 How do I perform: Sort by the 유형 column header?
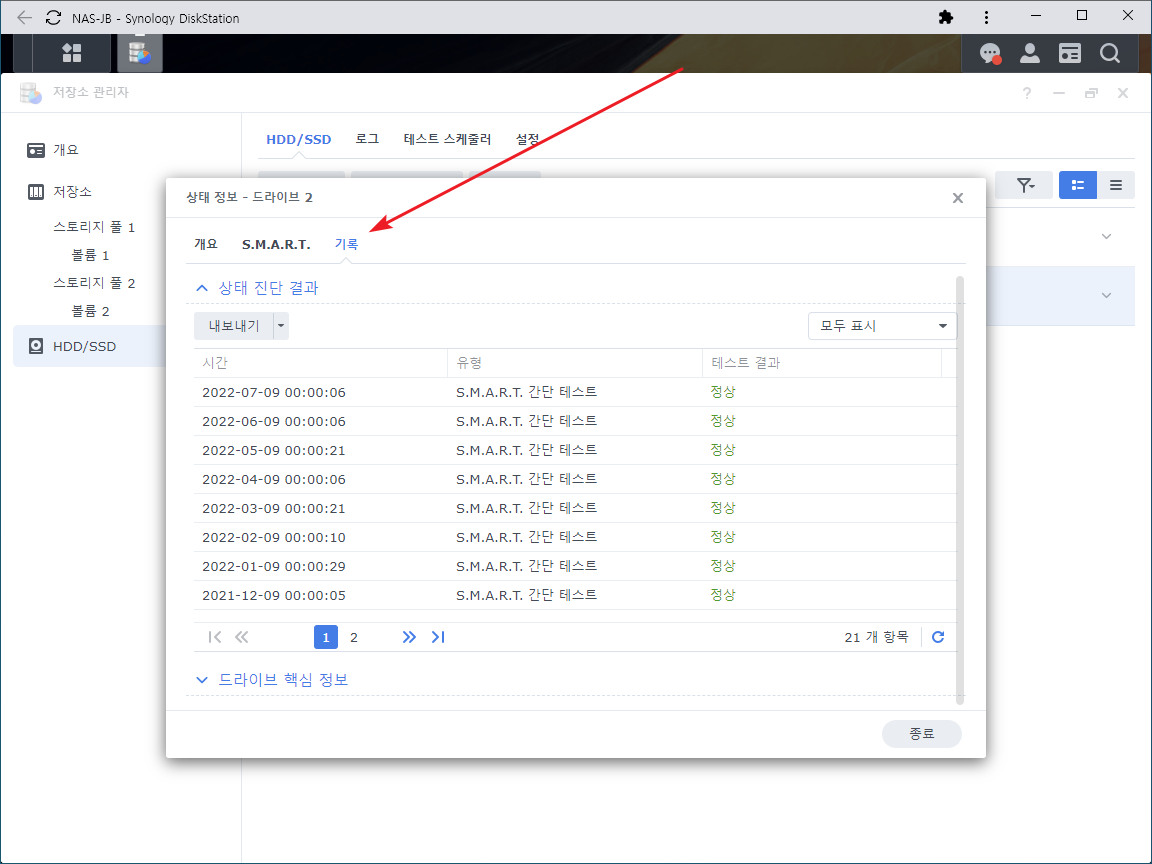(575, 363)
